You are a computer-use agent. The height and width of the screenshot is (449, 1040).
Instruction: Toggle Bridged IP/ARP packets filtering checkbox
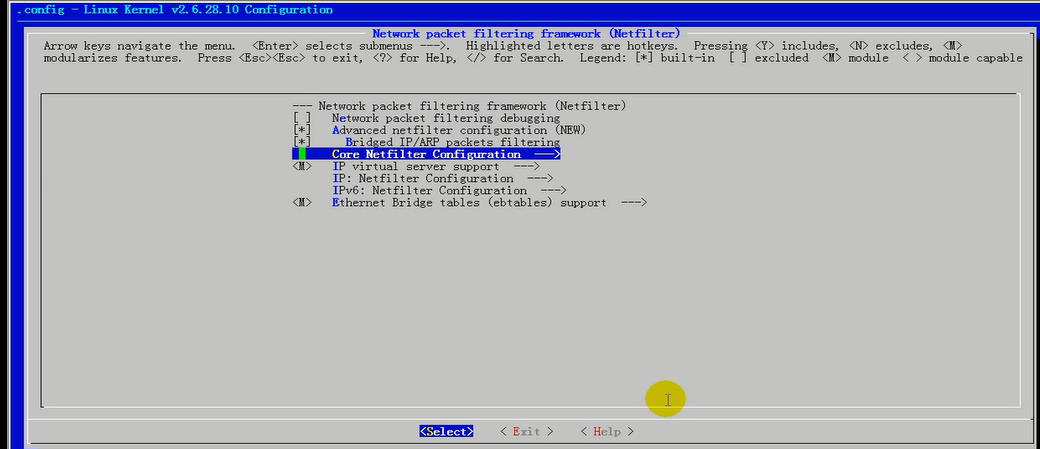(x=302, y=142)
